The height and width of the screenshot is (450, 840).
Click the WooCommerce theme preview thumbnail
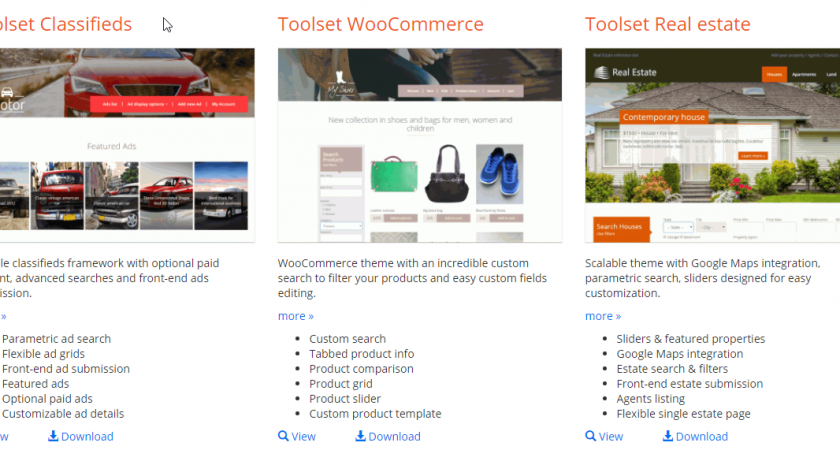coord(419,145)
